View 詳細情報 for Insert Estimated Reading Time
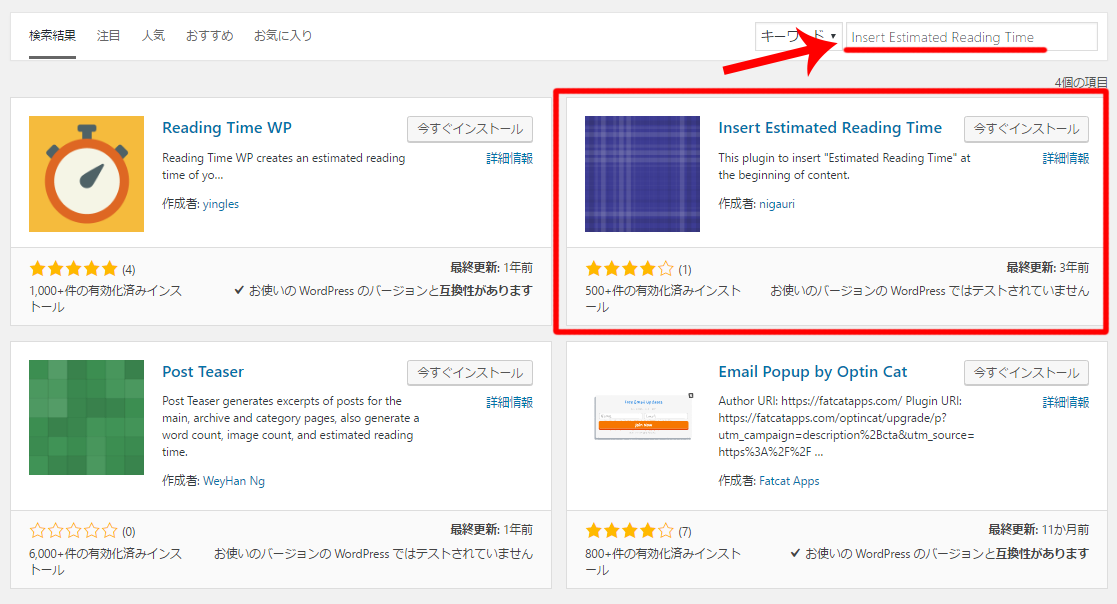Screen dimensions: 1117x604 coord(1066,158)
